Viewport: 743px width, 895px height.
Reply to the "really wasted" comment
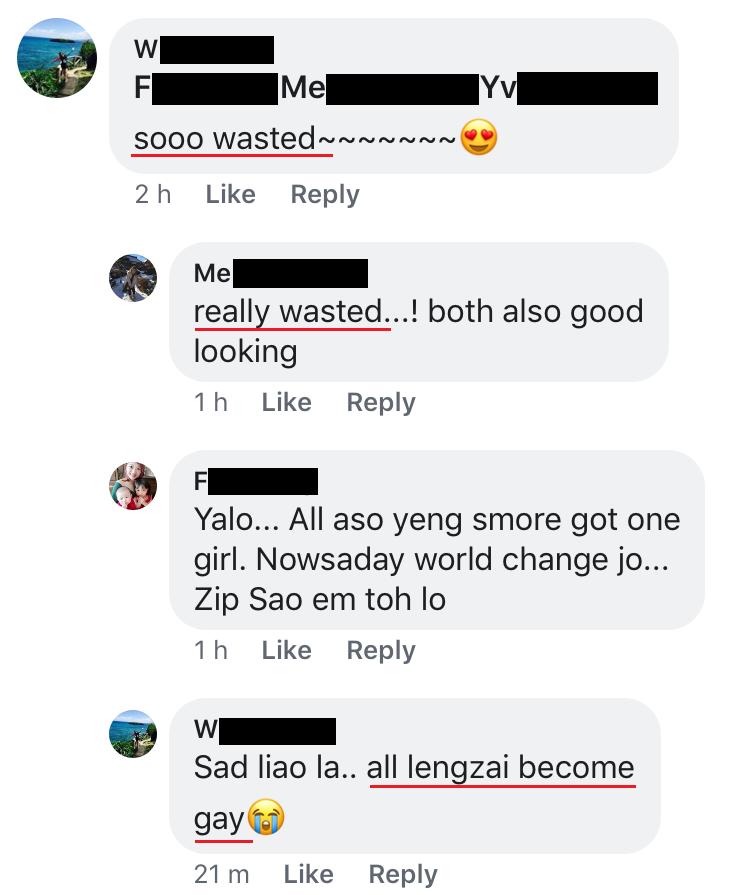380,402
